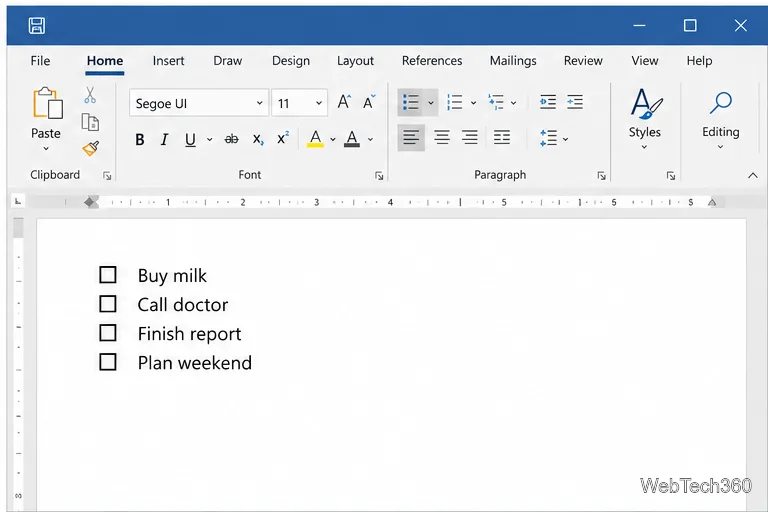
Task: Open the Segoe UI font name dropdown
Action: [x=260, y=103]
